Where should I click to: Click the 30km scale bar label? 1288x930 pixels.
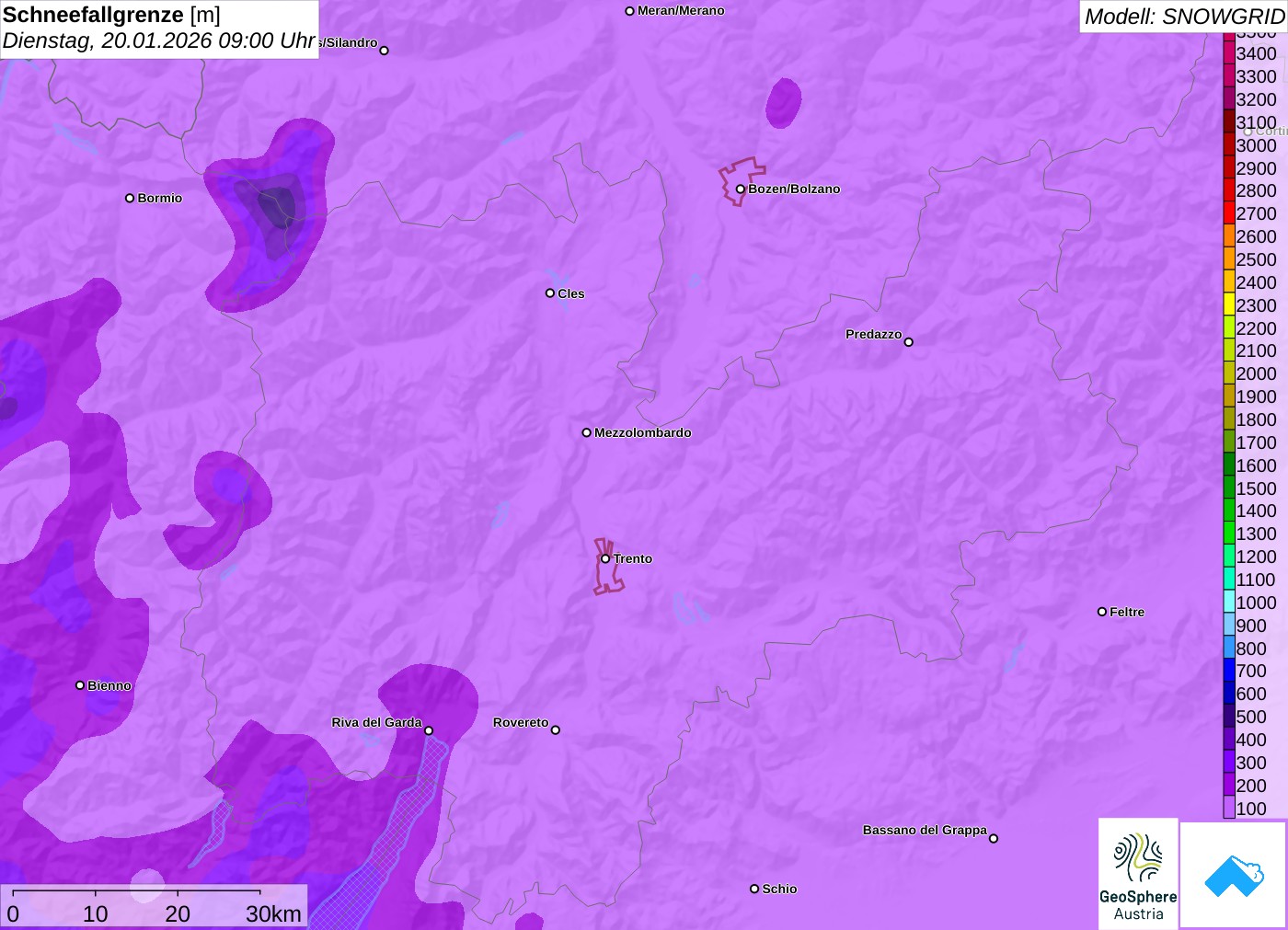click(x=273, y=913)
